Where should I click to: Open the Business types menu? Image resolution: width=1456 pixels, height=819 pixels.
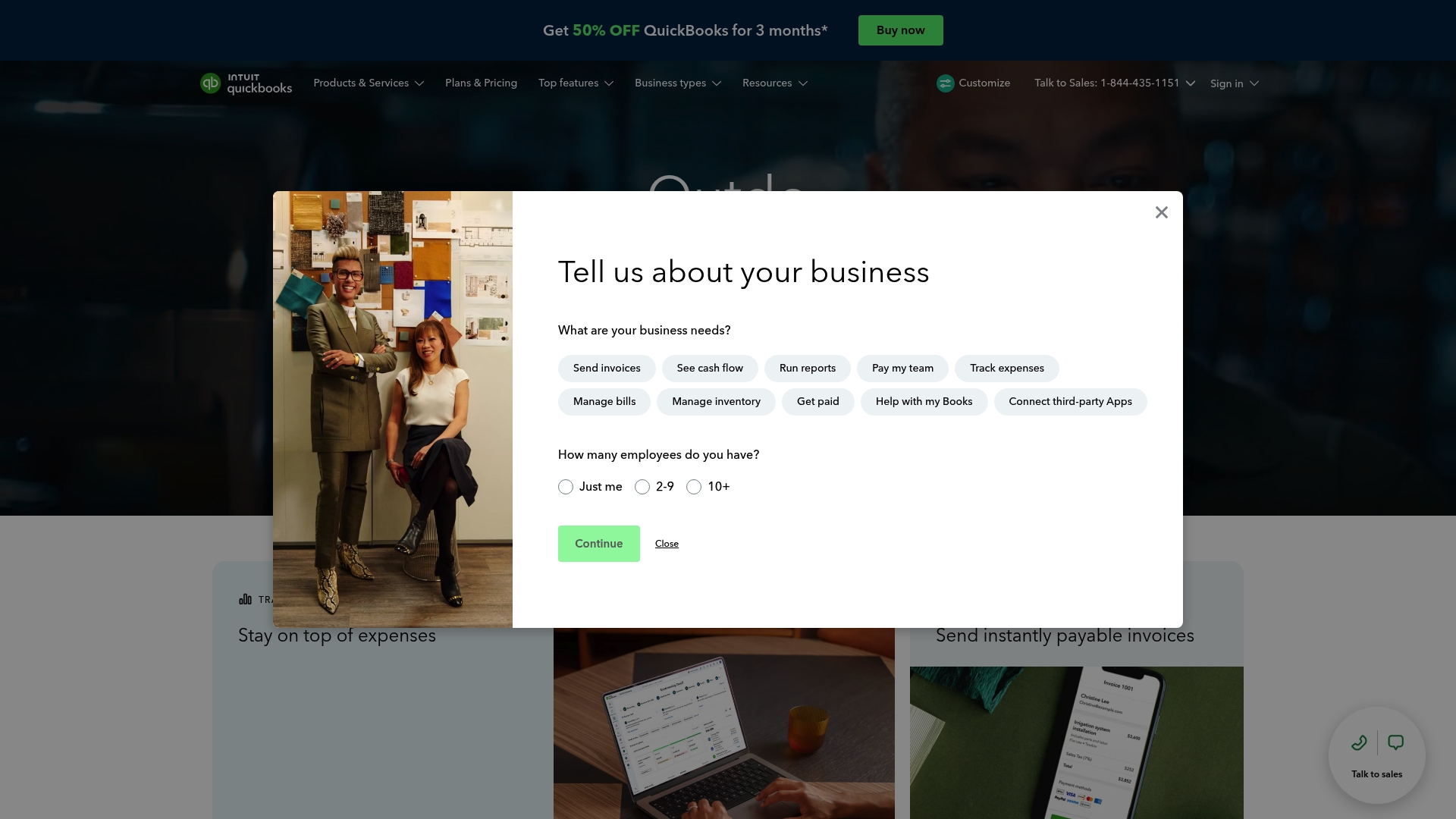point(677,83)
